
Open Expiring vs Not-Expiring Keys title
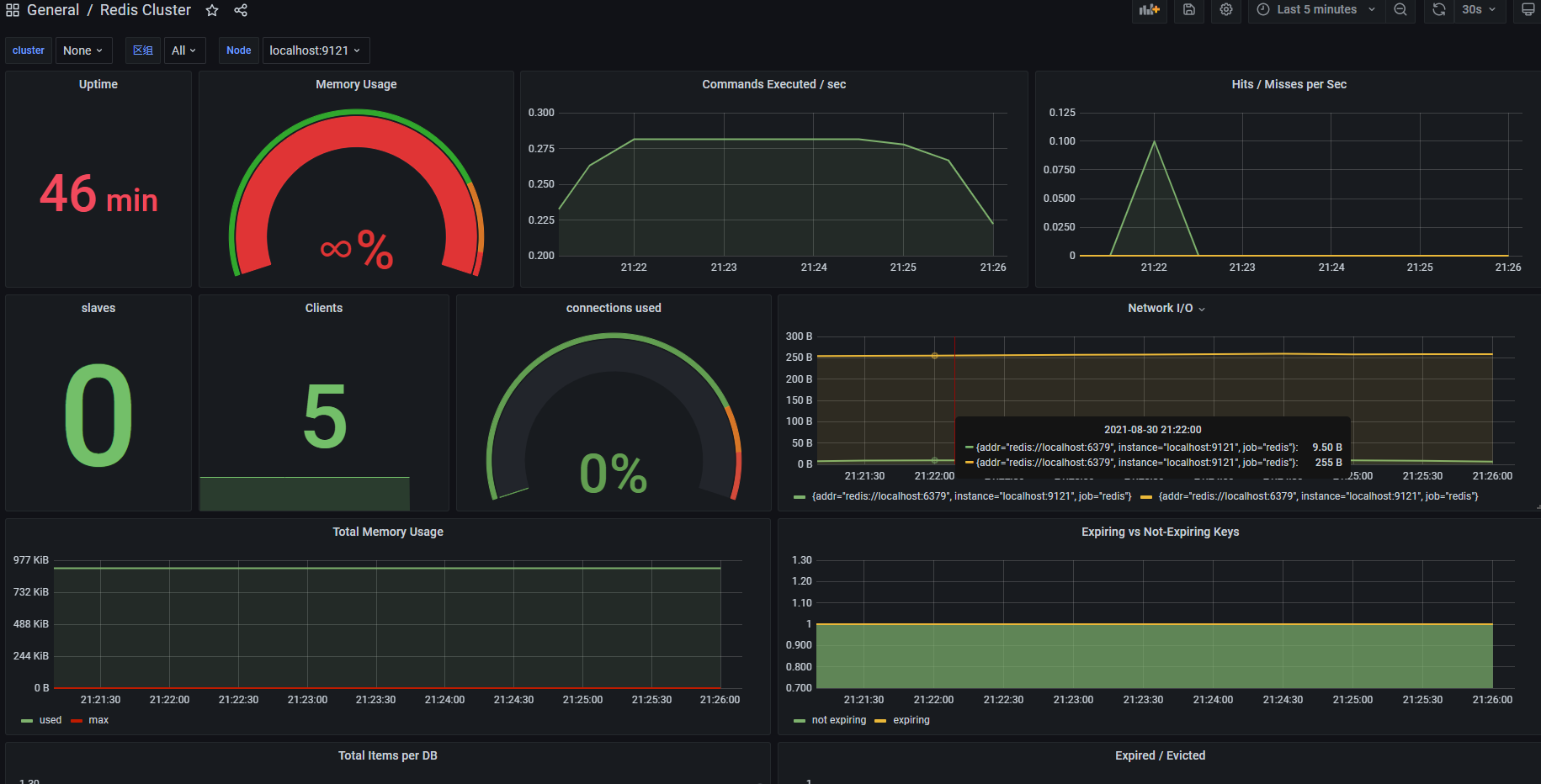tap(1160, 532)
